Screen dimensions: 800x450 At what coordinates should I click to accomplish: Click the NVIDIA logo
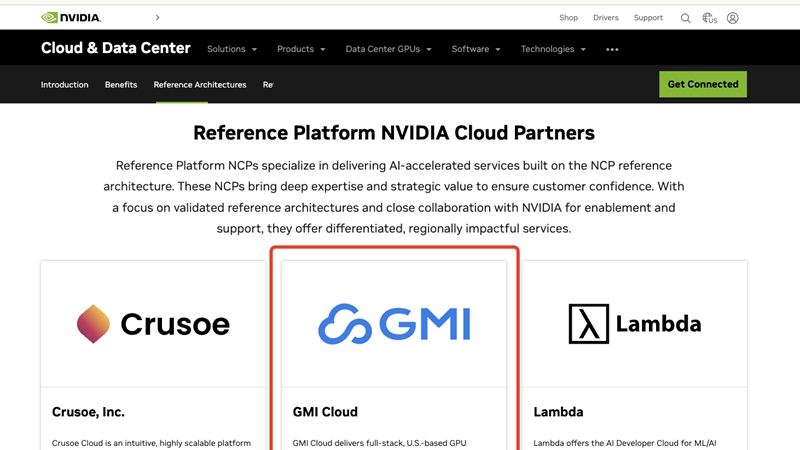click(71, 18)
